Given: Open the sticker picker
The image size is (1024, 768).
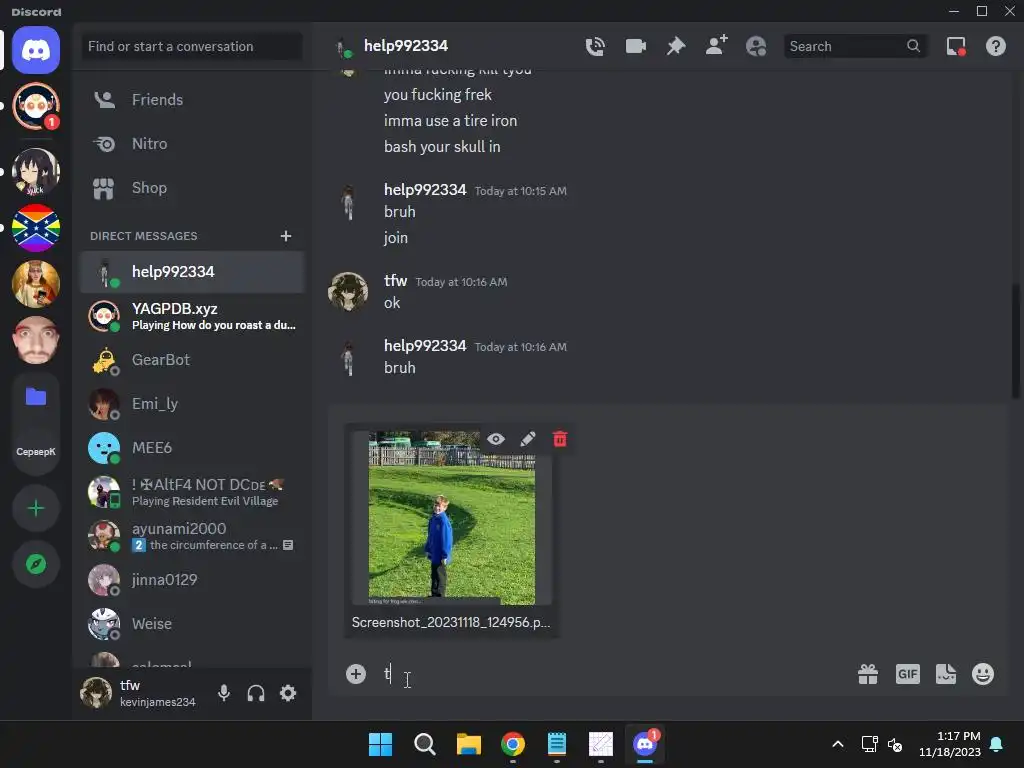Looking at the screenshot, I should [x=946, y=674].
